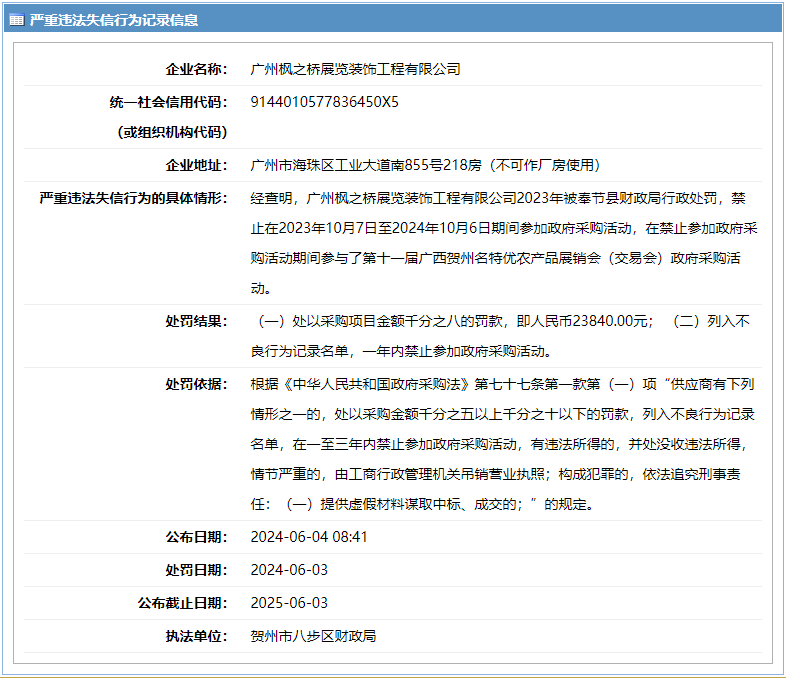Click the label 企业地址
786x678 pixels.
[196, 165]
